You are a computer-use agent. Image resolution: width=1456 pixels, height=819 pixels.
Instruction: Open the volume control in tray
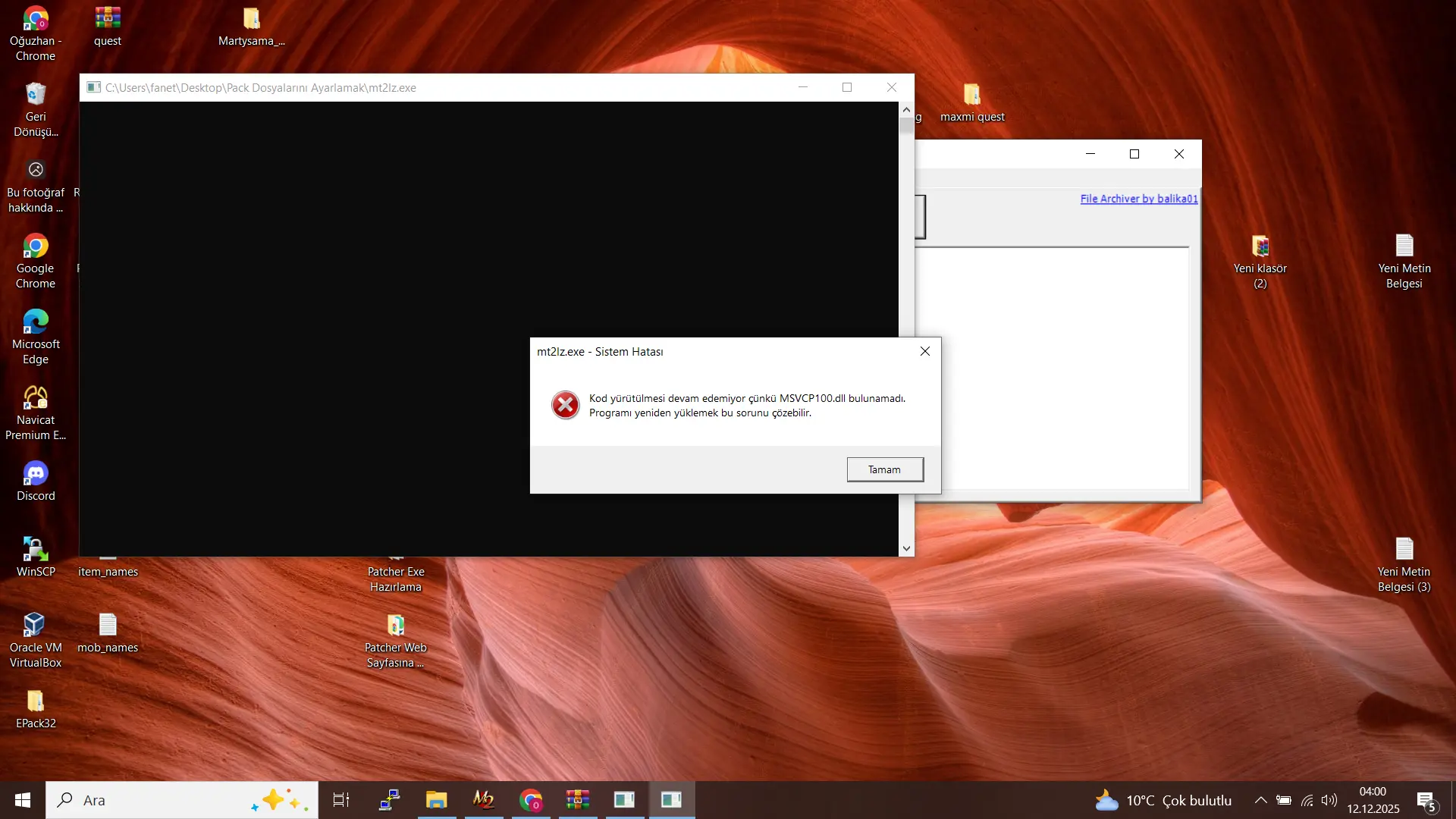1329,800
